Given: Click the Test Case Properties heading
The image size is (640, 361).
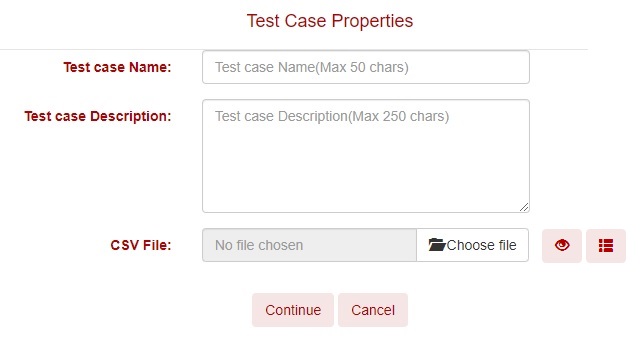Looking at the screenshot, I should [330, 21].
